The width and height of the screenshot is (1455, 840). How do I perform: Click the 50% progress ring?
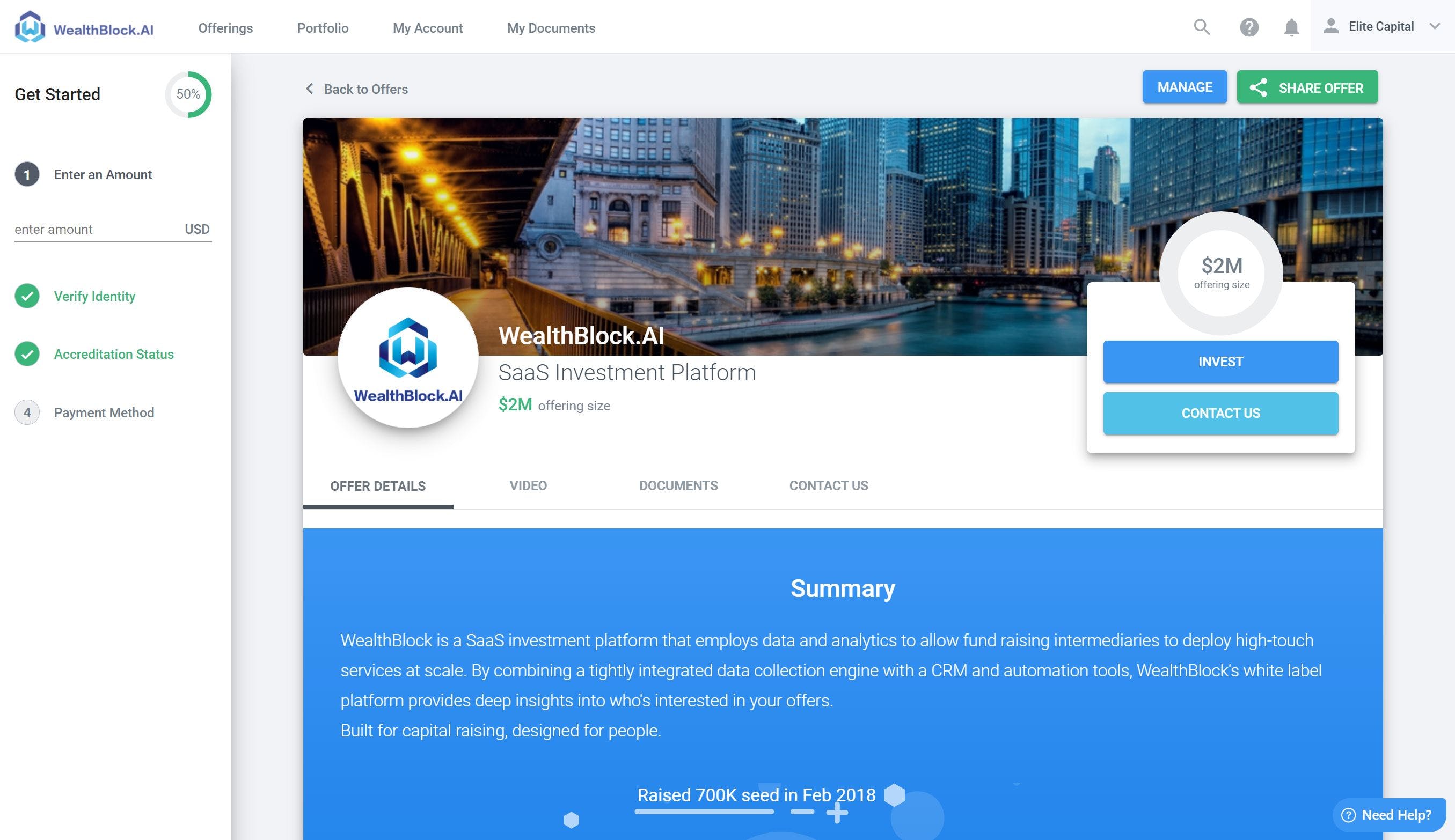click(188, 94)
